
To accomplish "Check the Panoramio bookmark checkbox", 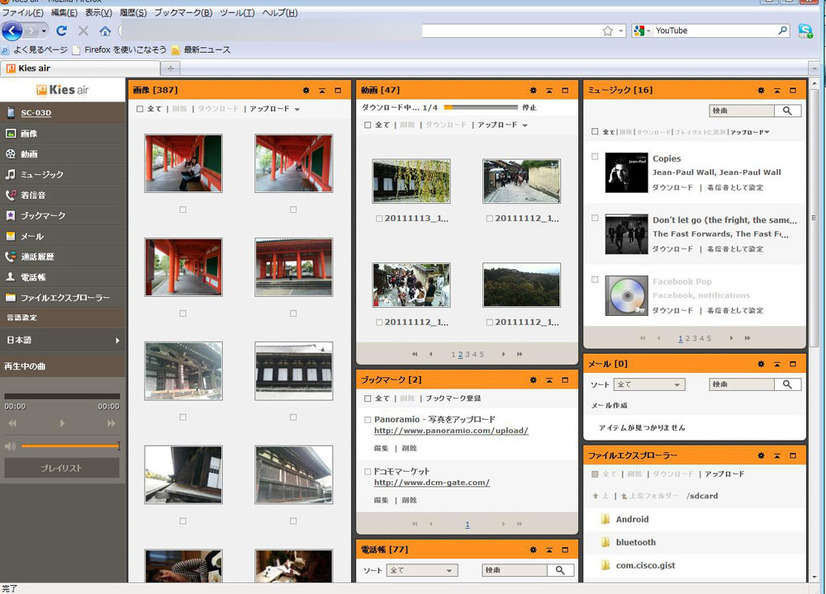I will (x=368, y=420).
